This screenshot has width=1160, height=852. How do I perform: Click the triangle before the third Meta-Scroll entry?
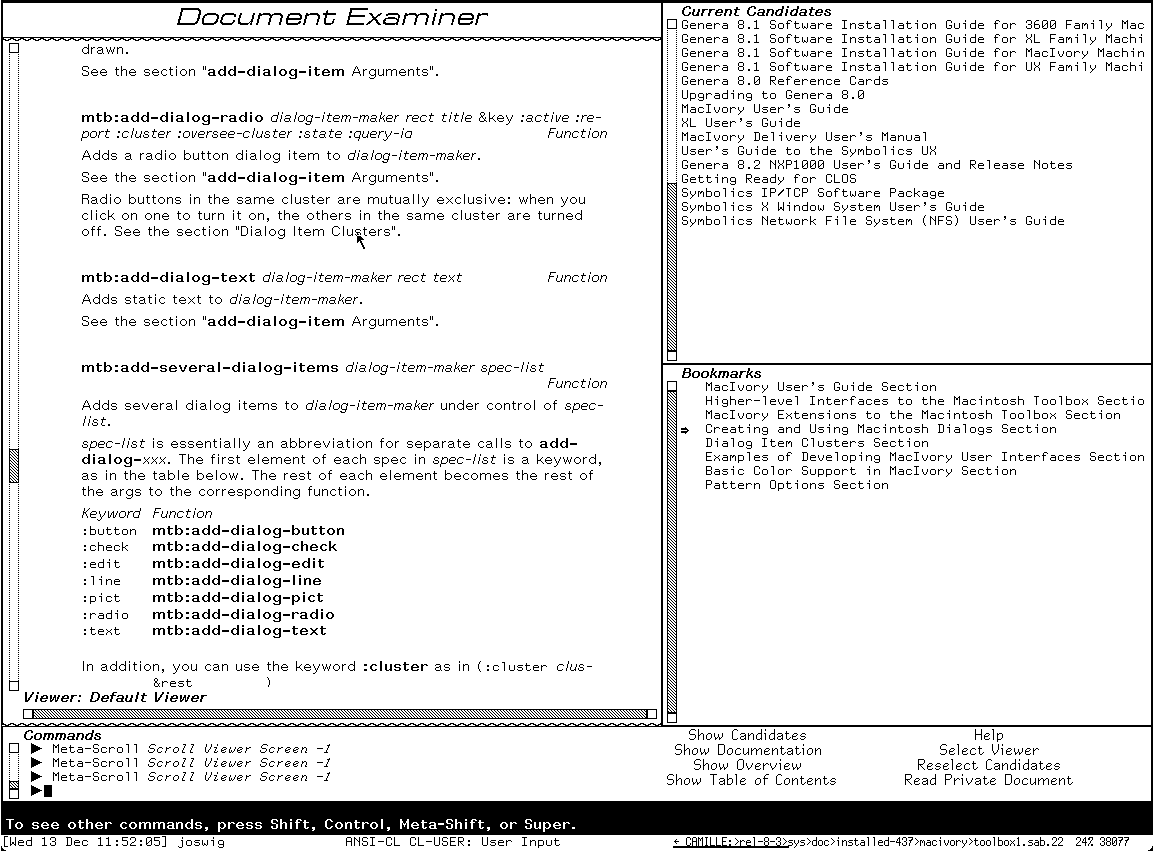37,777
